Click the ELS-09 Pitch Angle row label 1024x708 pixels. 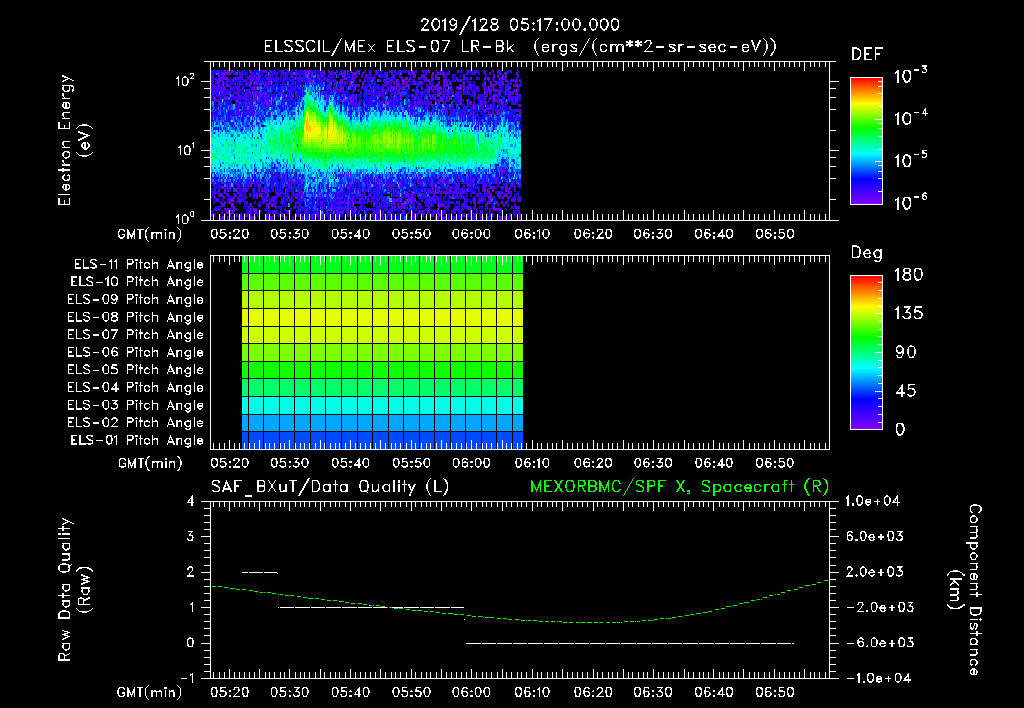pyautogui.click(x=136, y=300)
